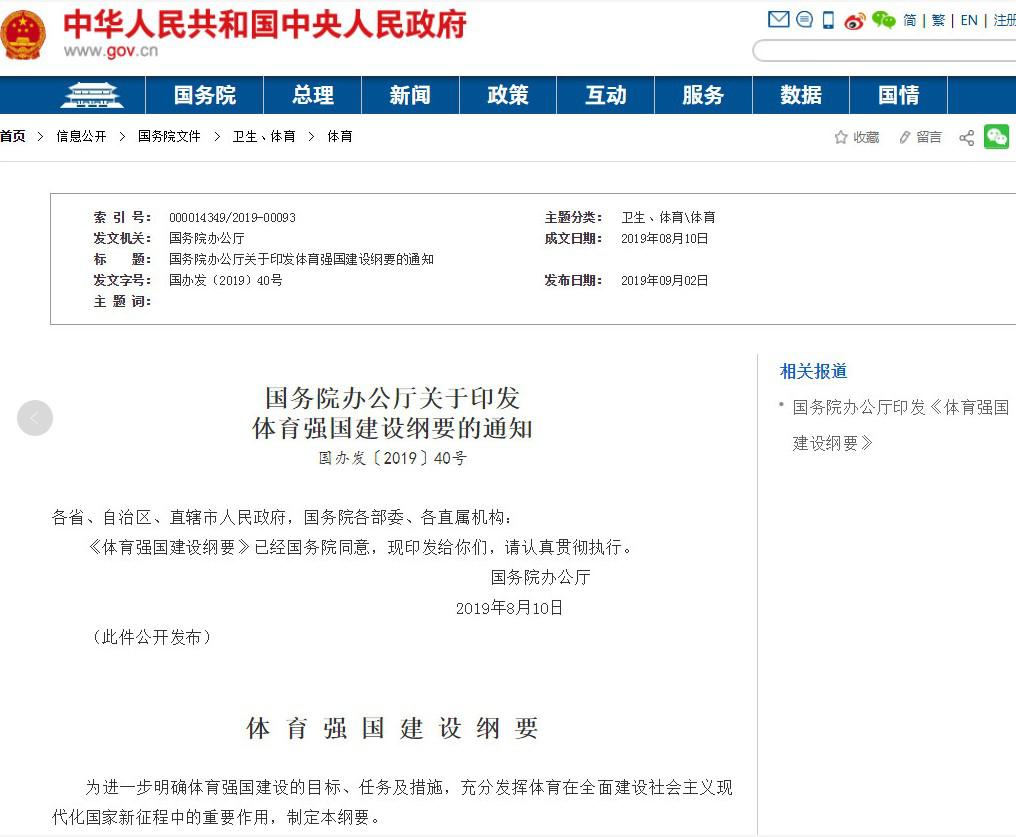Click the site title 中华人民共和国中央人民政府
The image size is (1016, 837).
tap(265, 24)
